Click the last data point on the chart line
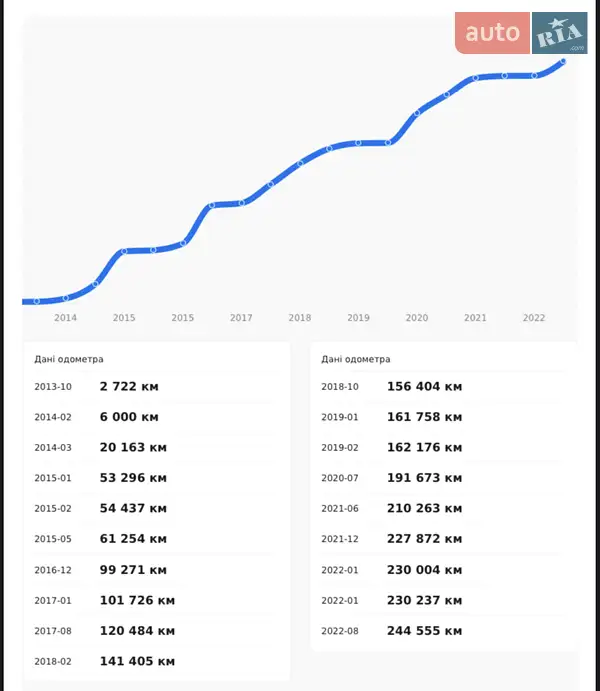The image size is (600, 691). click(x=564, y=61)
